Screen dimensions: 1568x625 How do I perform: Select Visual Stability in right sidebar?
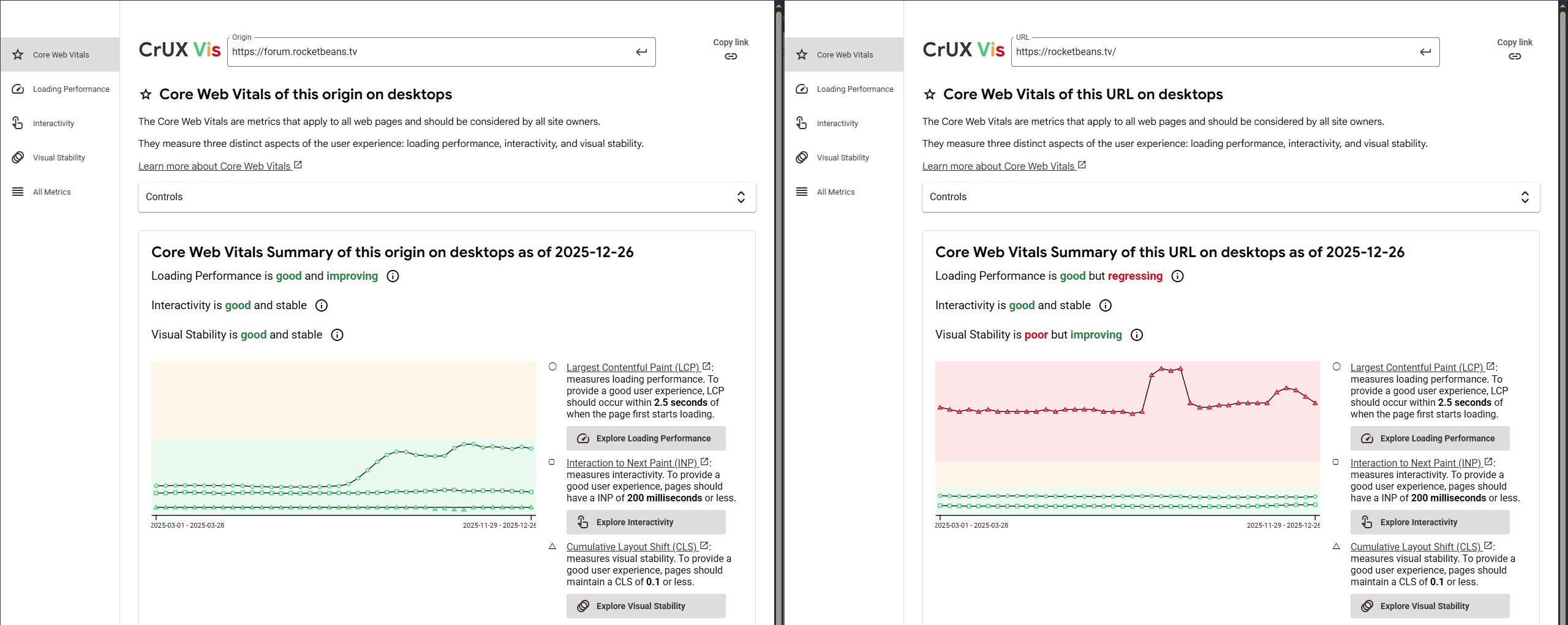point(843,158)
